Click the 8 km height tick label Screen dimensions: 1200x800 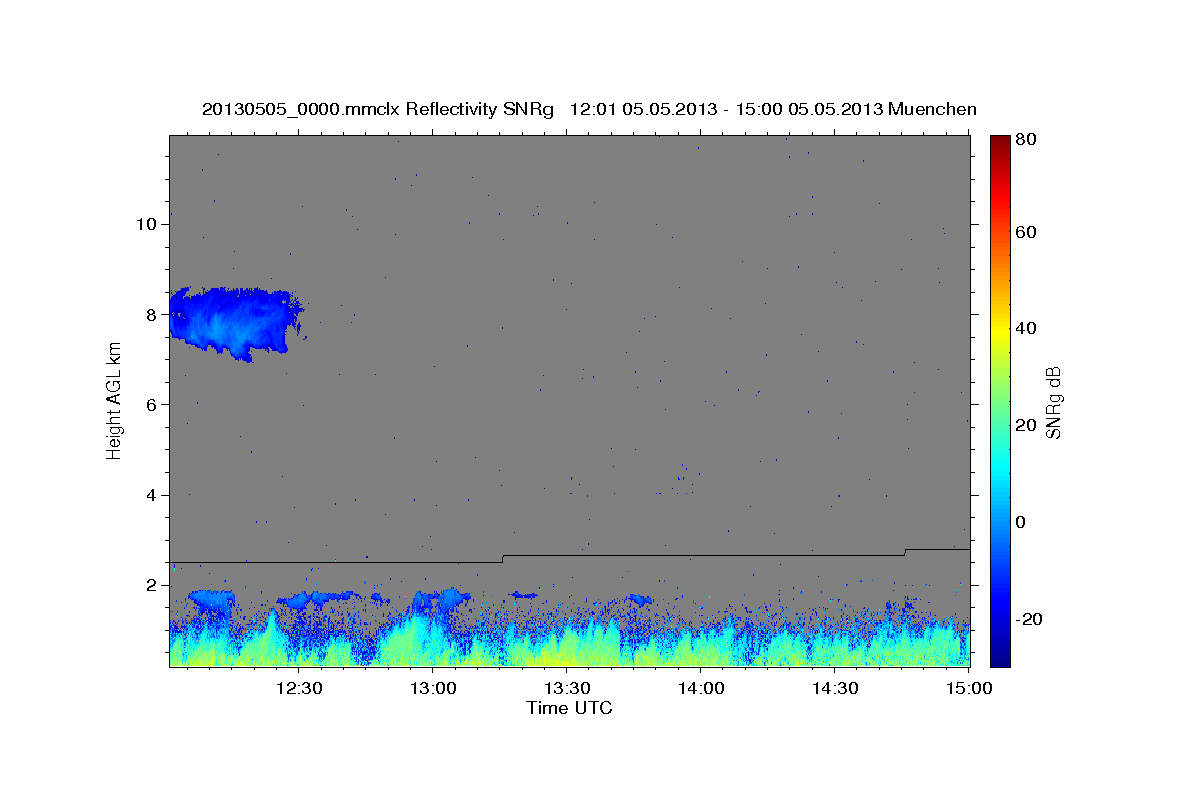tap(152, 314)
